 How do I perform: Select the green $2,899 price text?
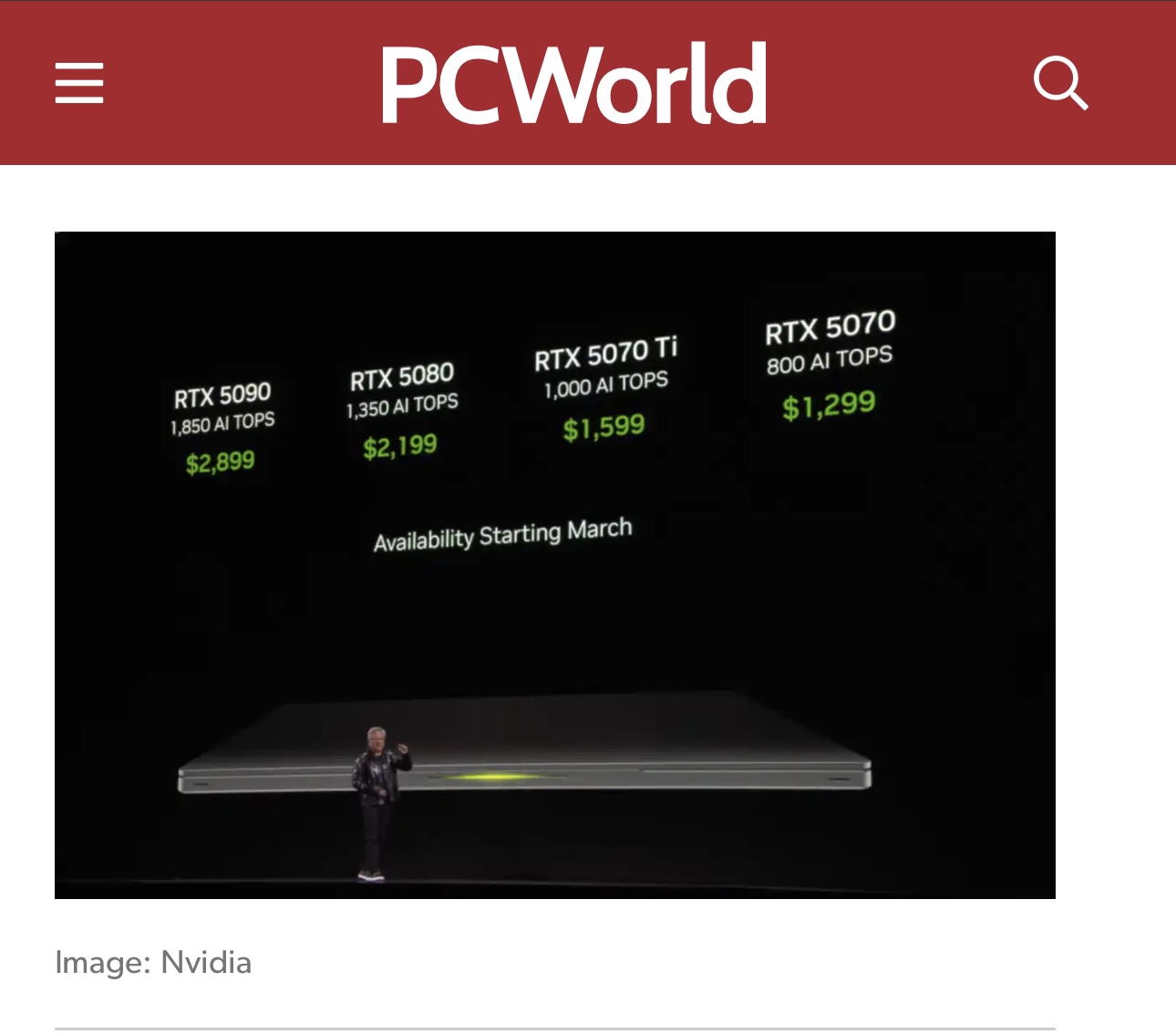221,462
